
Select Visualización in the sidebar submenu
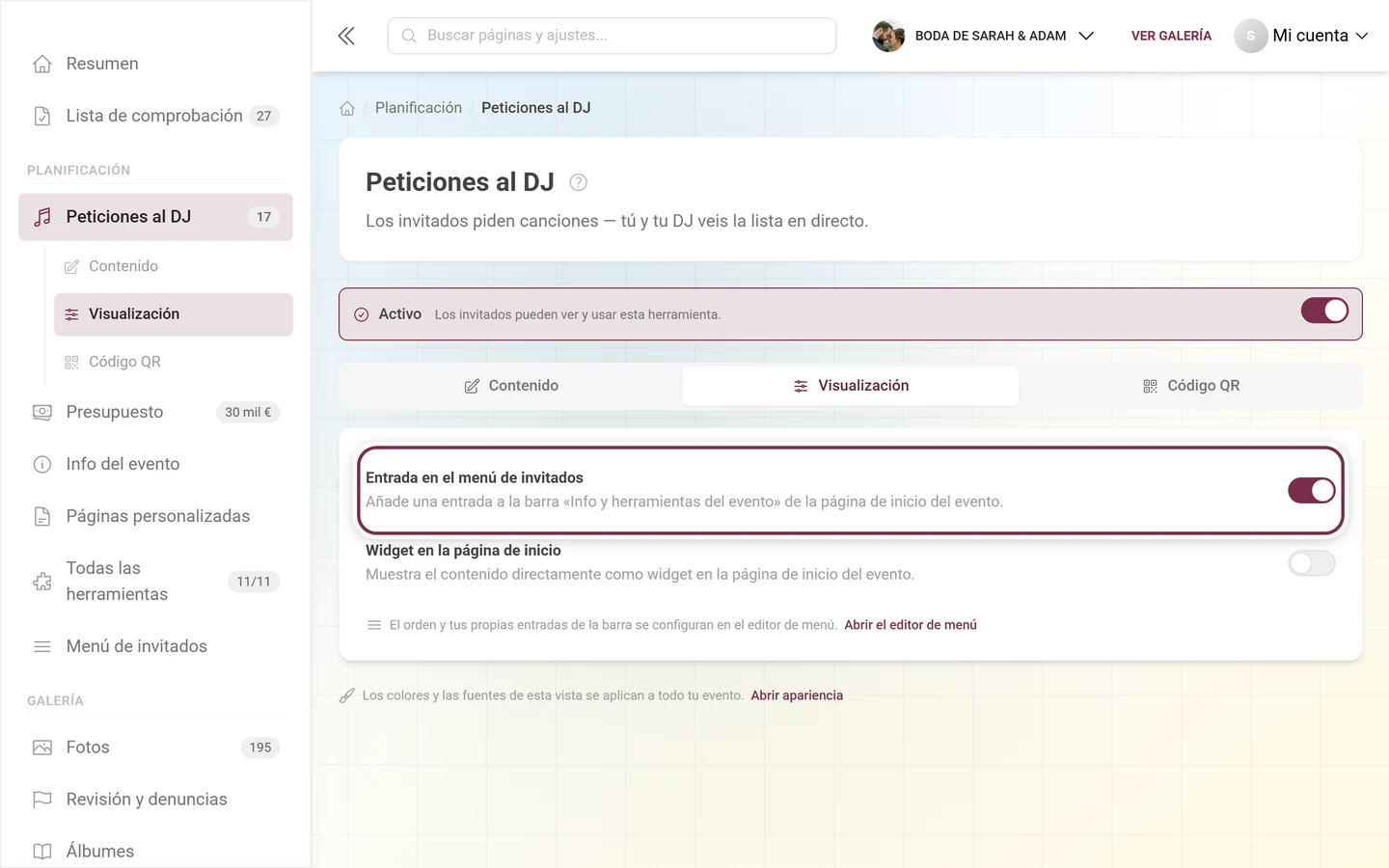click(x=174, y=314)
